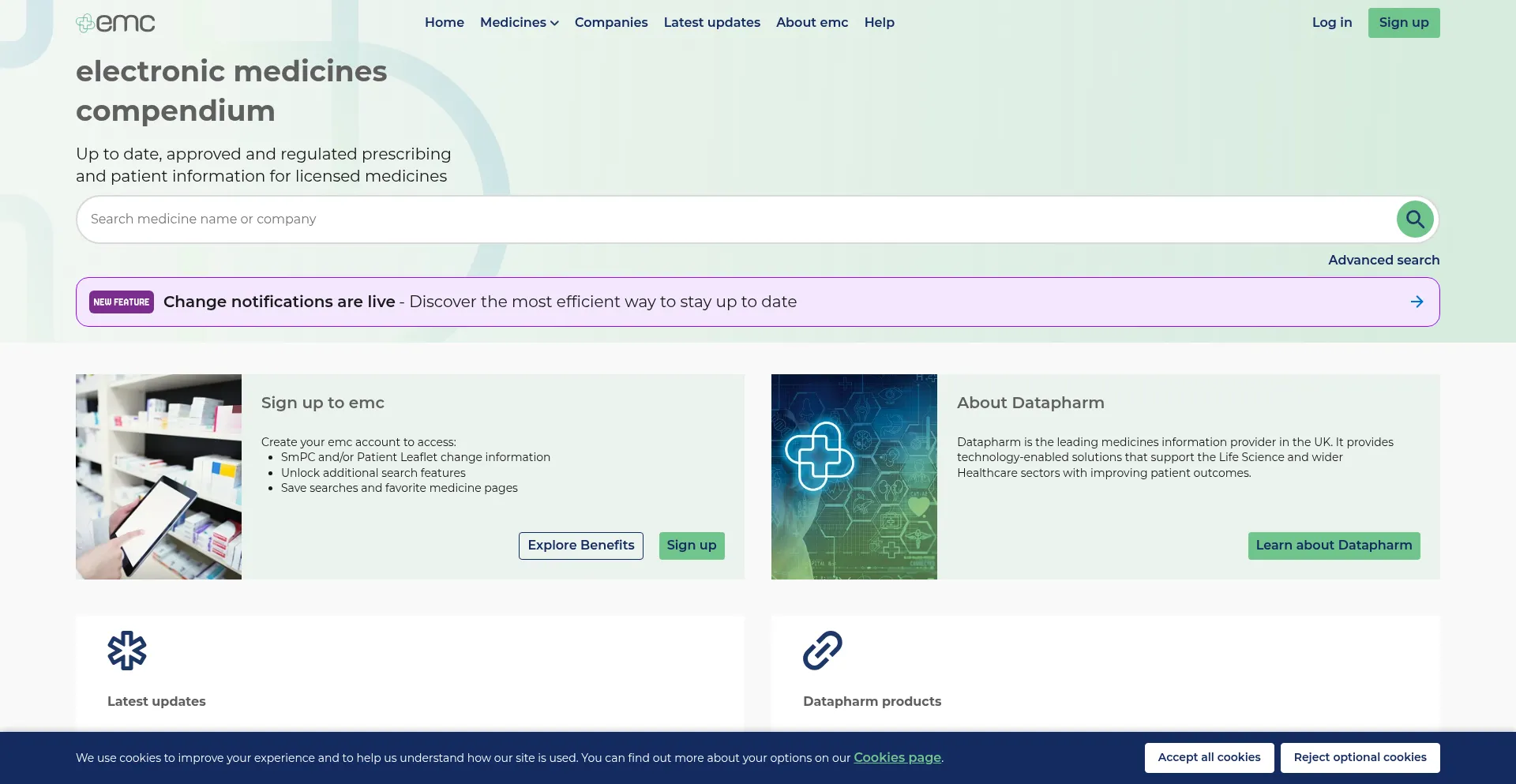Click the green magnifier search button

(1415, 219)
